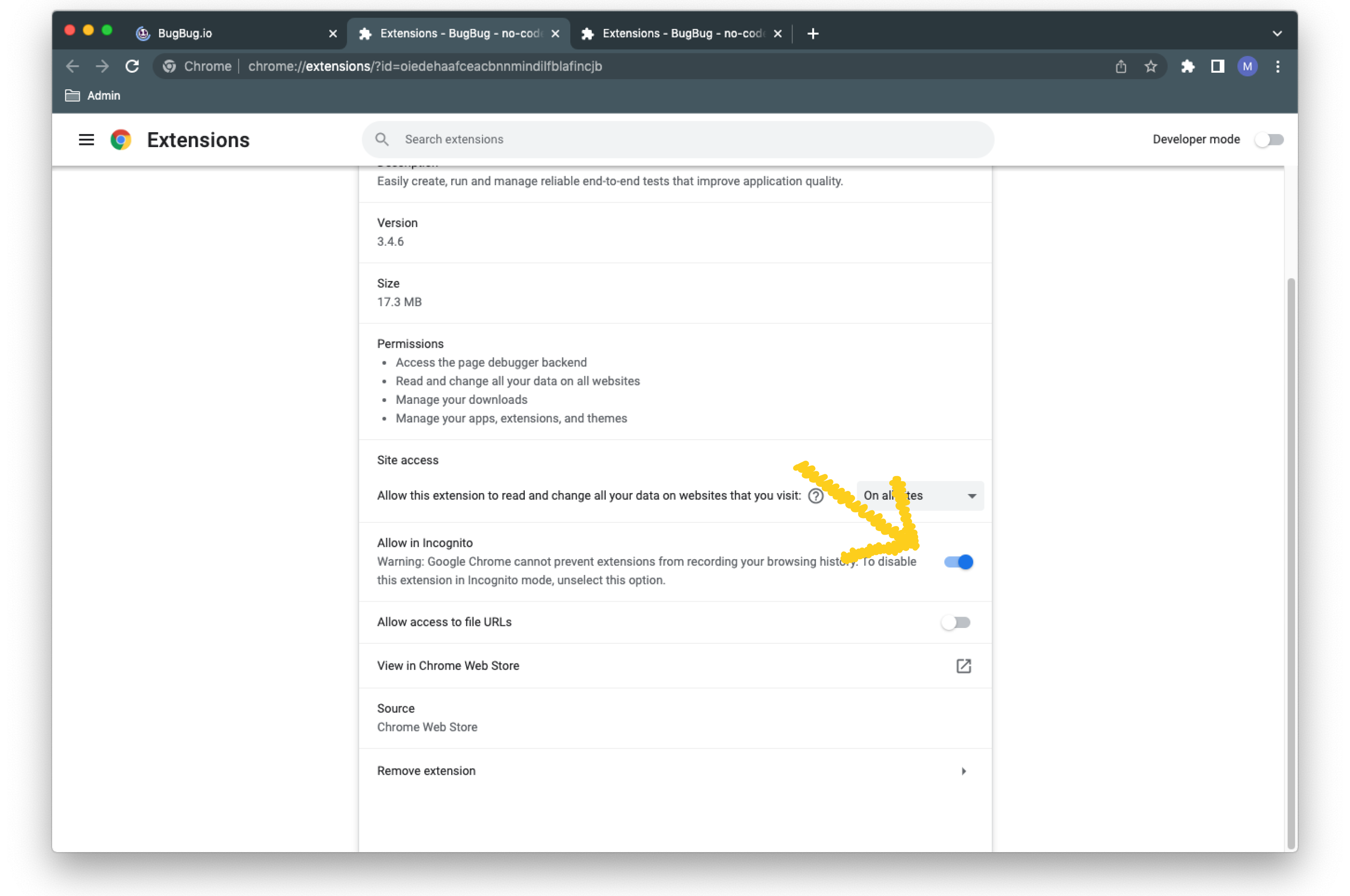
Task: Go forward using browser forward arrow
Action: [x=102, y=66]
